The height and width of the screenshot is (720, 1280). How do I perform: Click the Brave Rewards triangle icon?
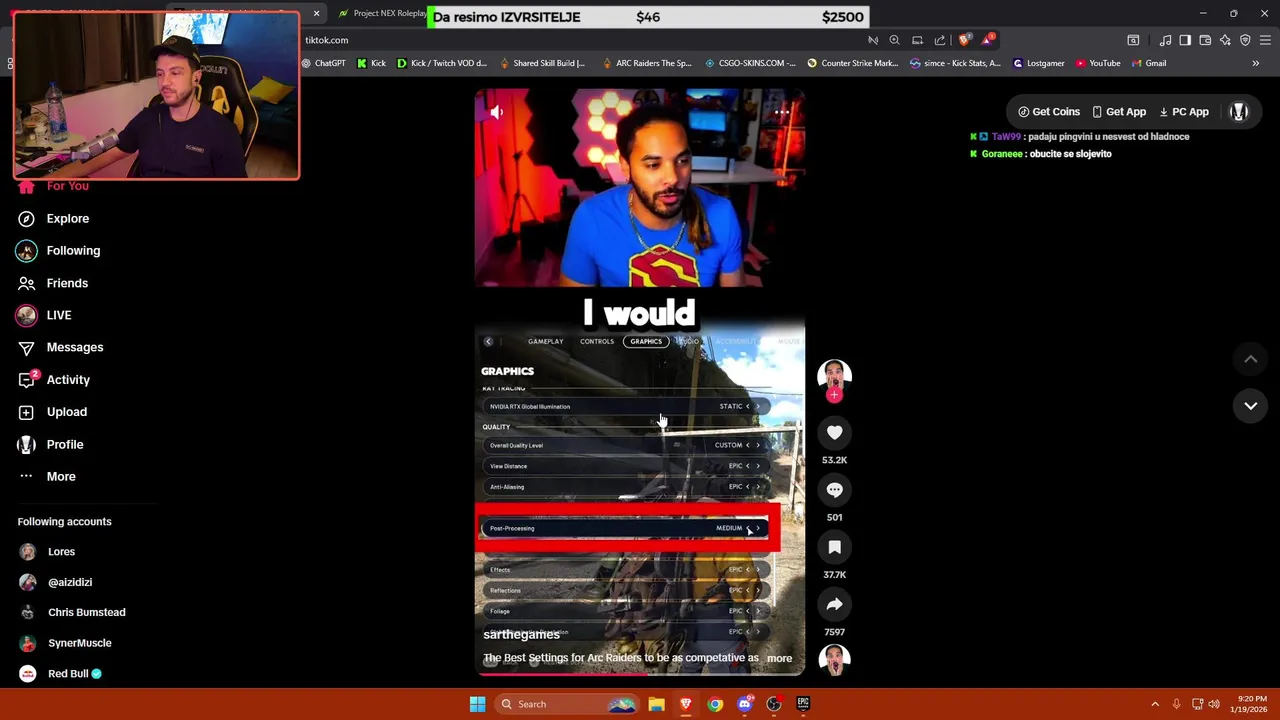[x=988, y=40]
